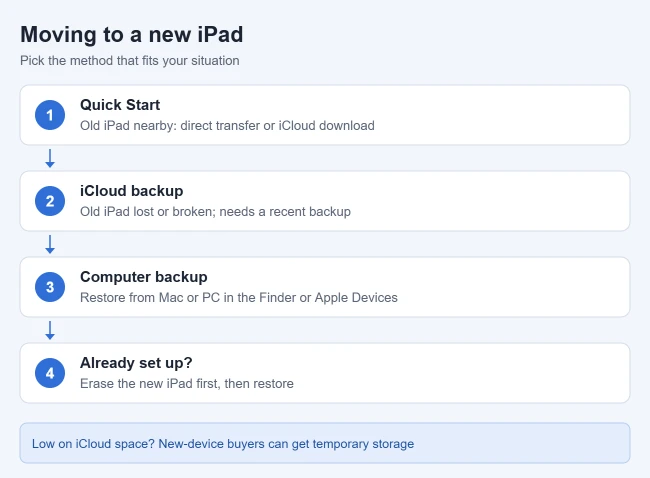Open the Computer backup card
Viewport: 650px width, 478px height.
click(325, 287)
